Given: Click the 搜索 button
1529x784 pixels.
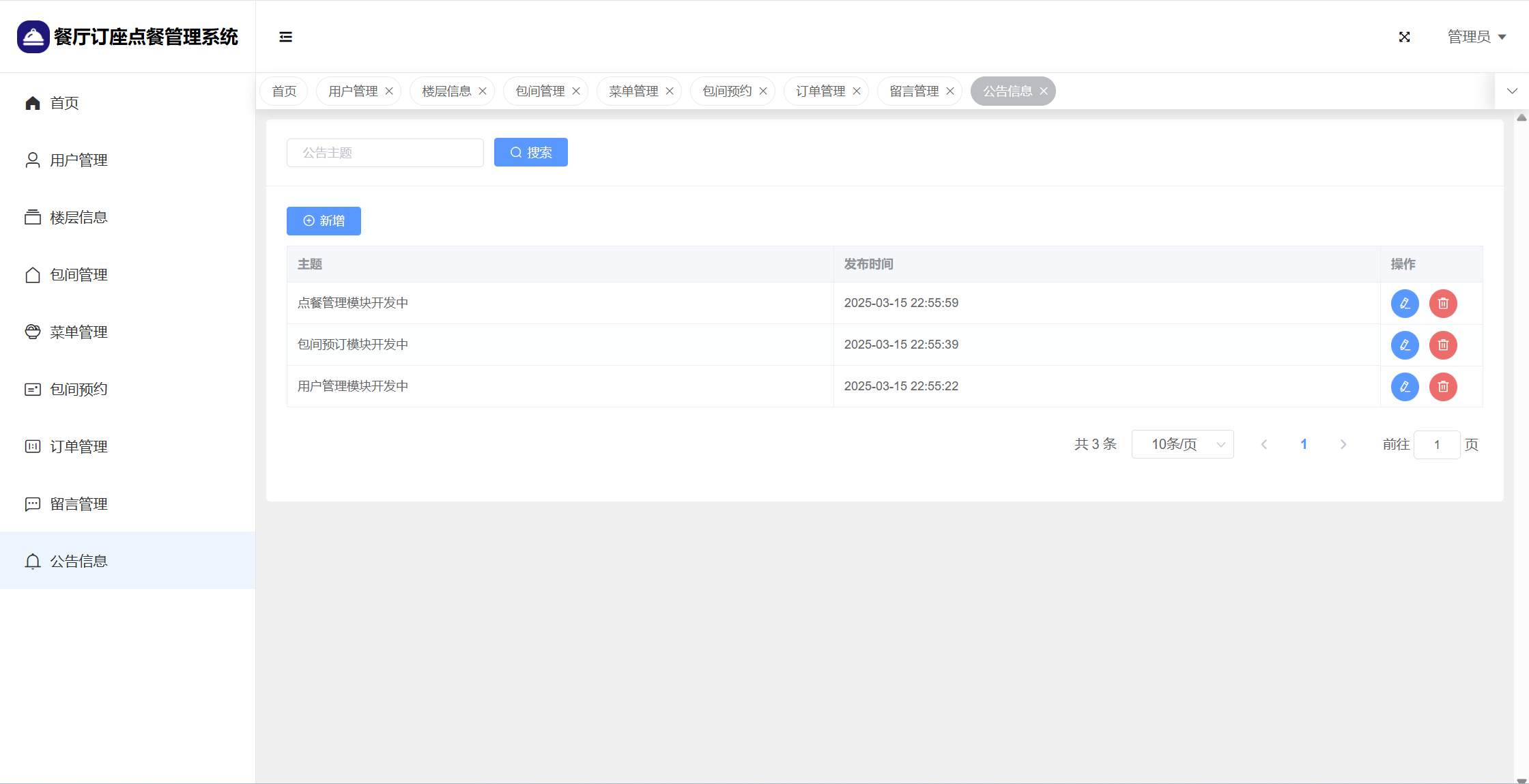Looking at the screenshot, I should 530,153.
